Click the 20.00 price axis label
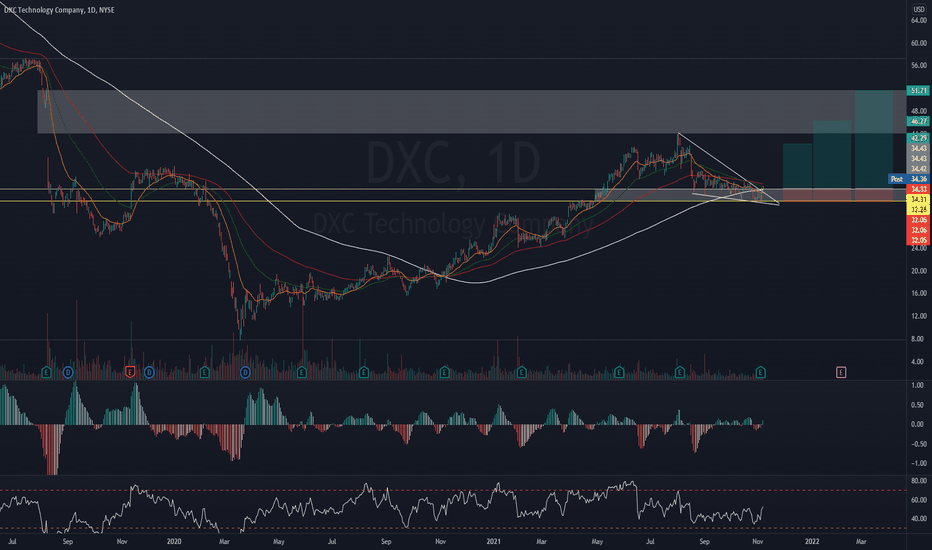Screen dimensions: 932x550 tap(918, 271)
